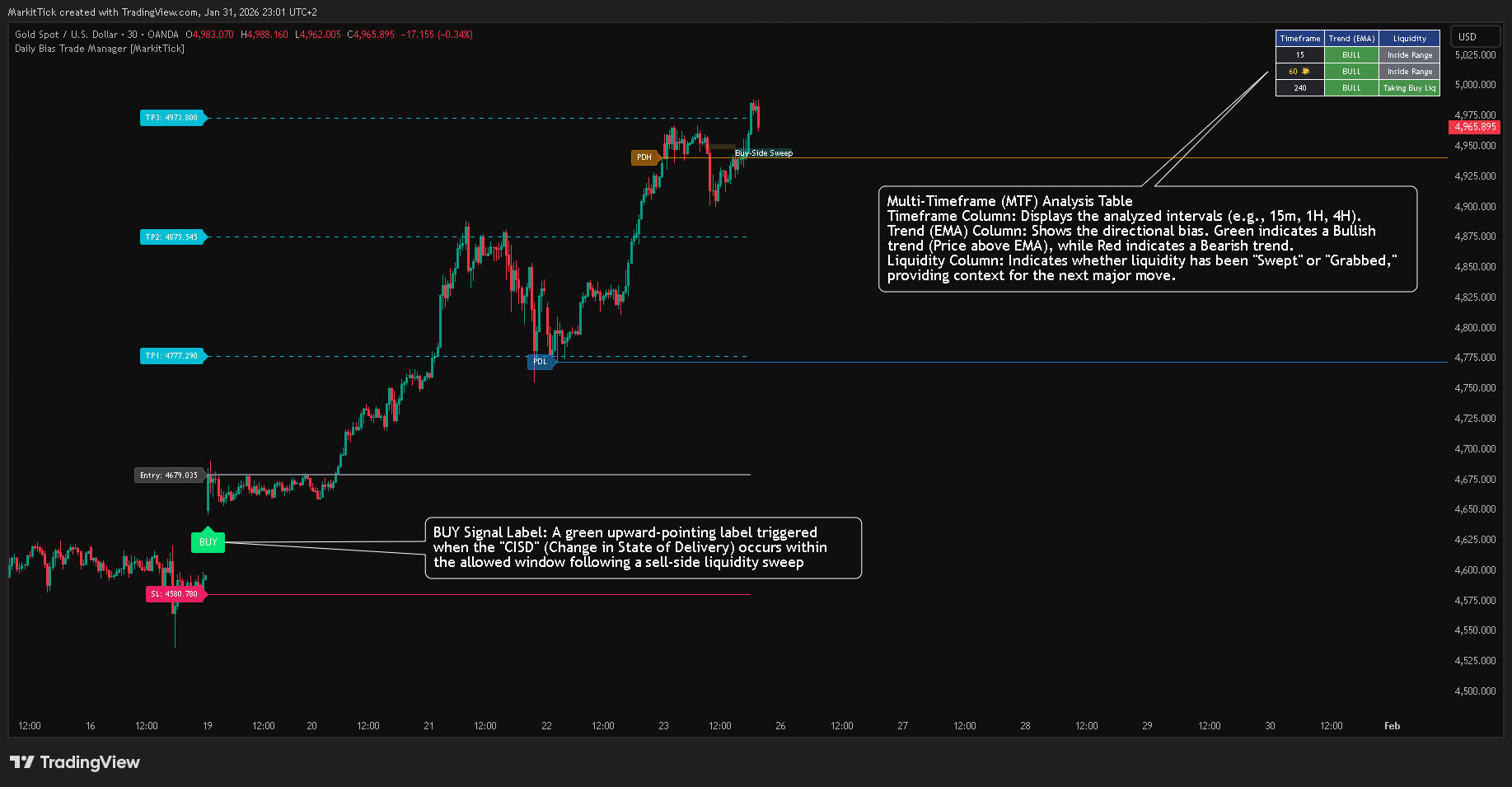Click the Timeframe header cell in table
1512x787 pixels.
[1300, 39]
